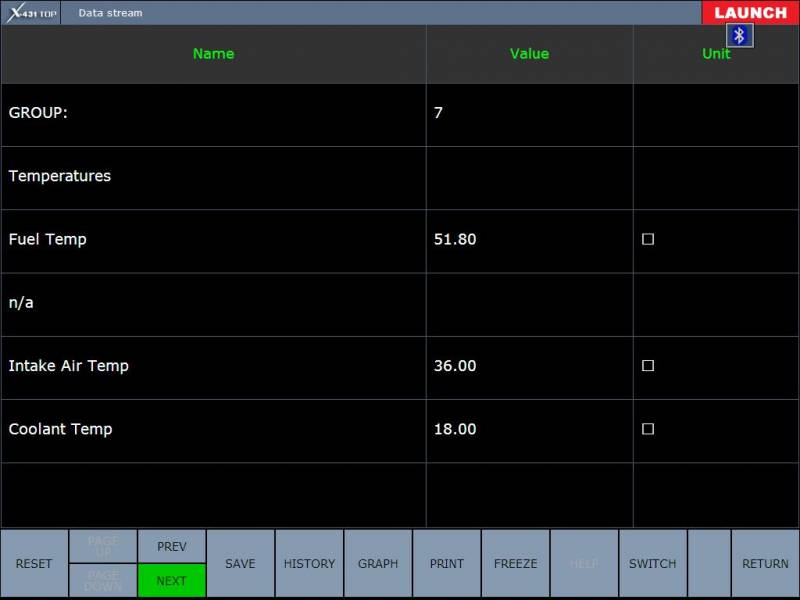Print the data using PRINT
The image size is (800, 600).
tap(447, 564)
